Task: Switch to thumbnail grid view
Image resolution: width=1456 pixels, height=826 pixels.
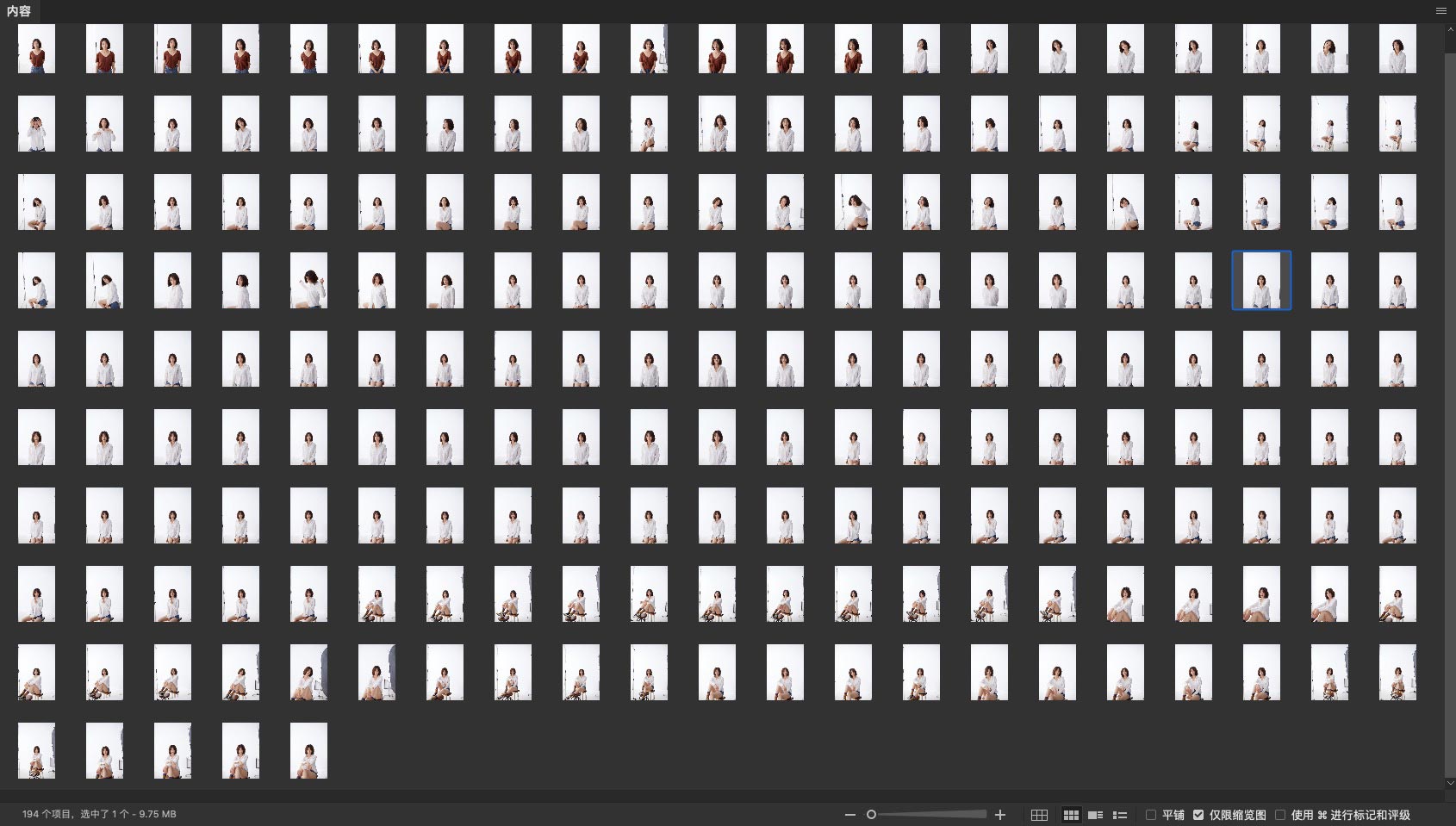Action: pyautogui.click(x=1071, y=815)
